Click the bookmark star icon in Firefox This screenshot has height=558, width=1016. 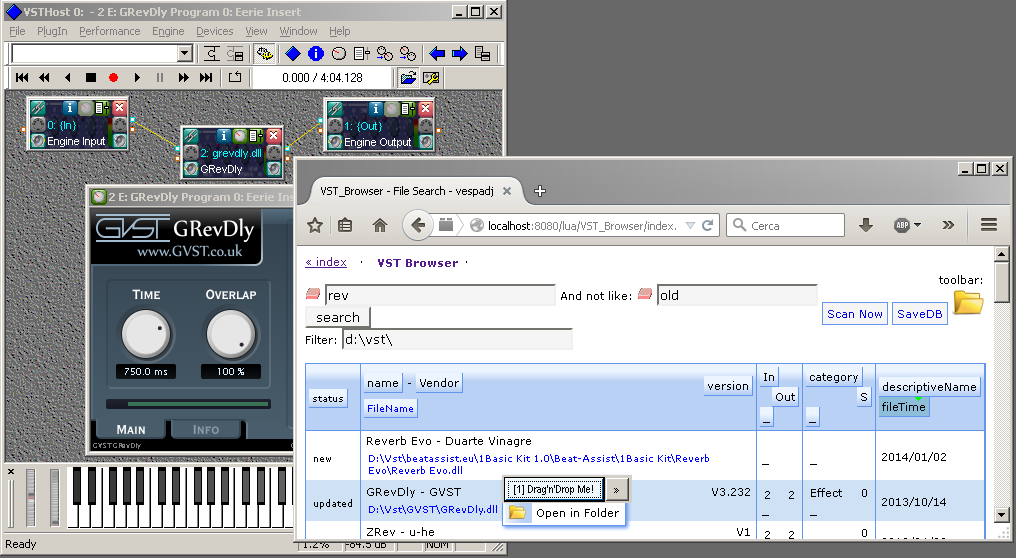(x=315, y=226)
